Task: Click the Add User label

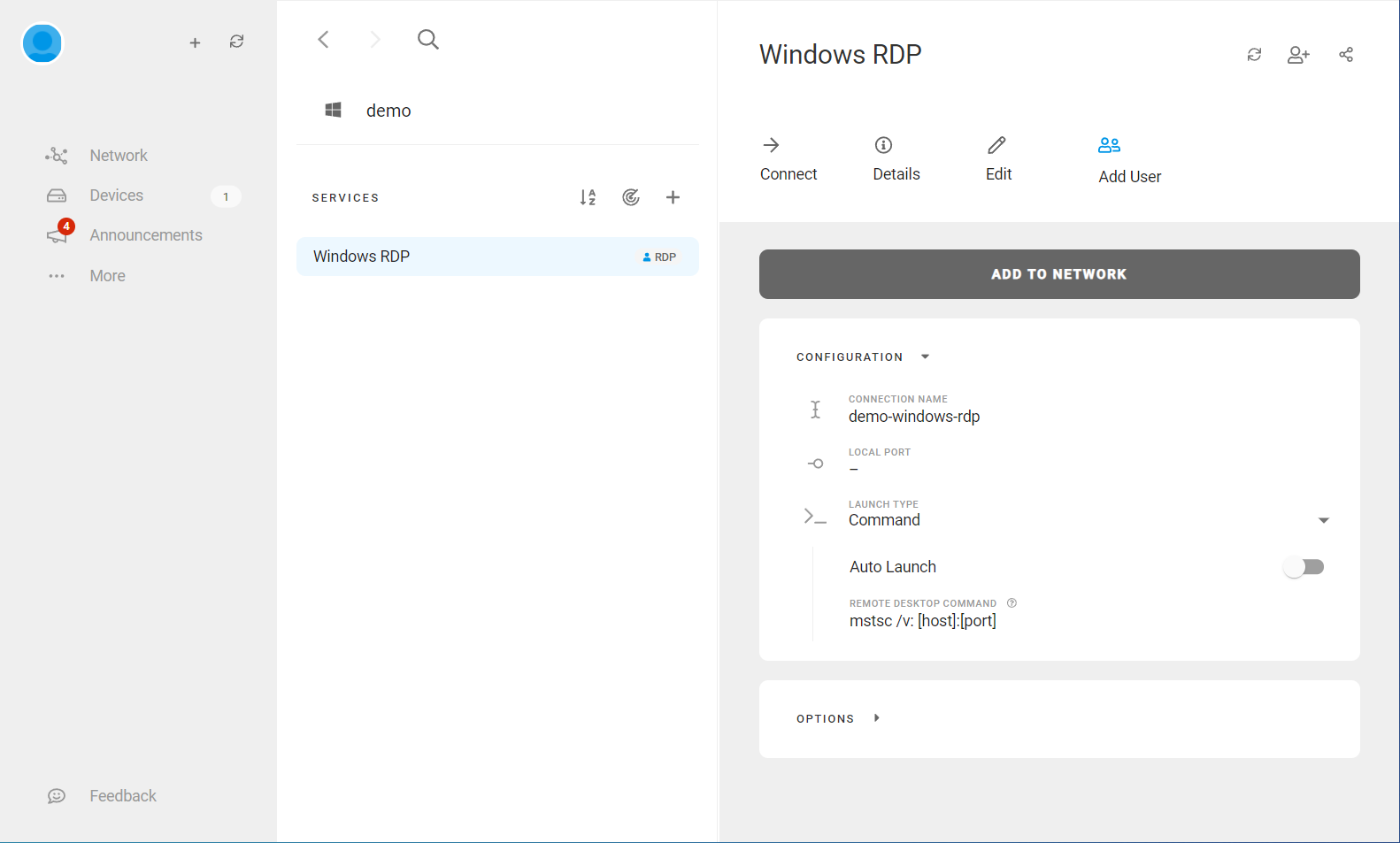Action: [1130, 177]
